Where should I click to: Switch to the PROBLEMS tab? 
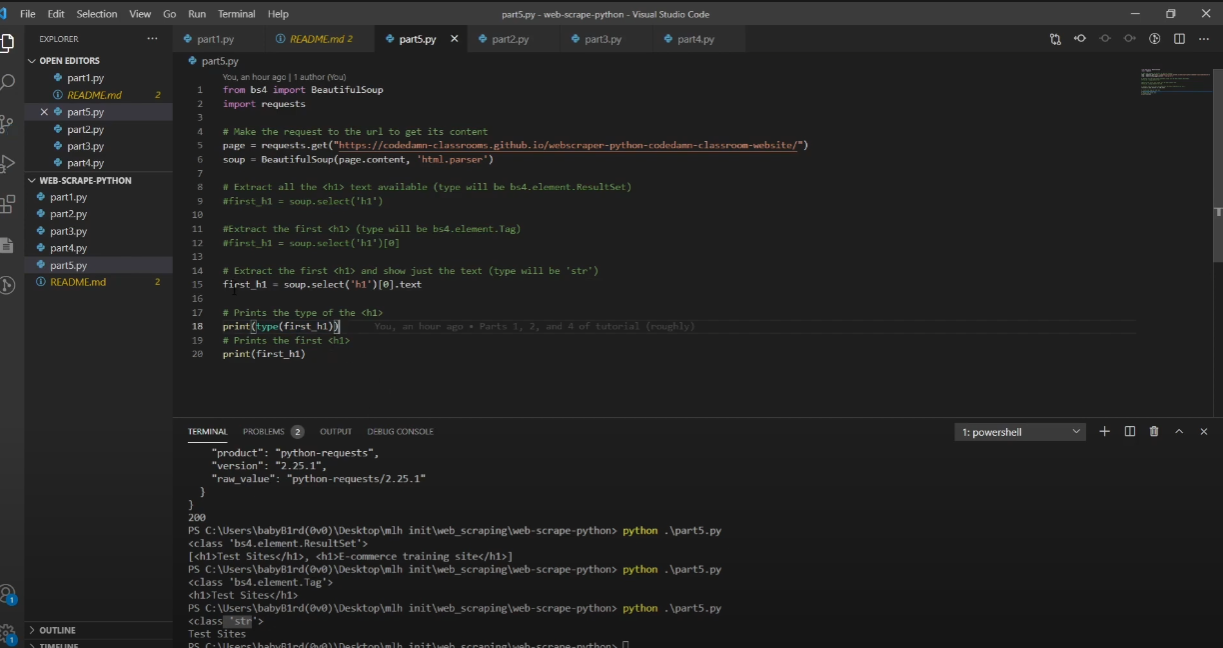(x=264, y=431)
